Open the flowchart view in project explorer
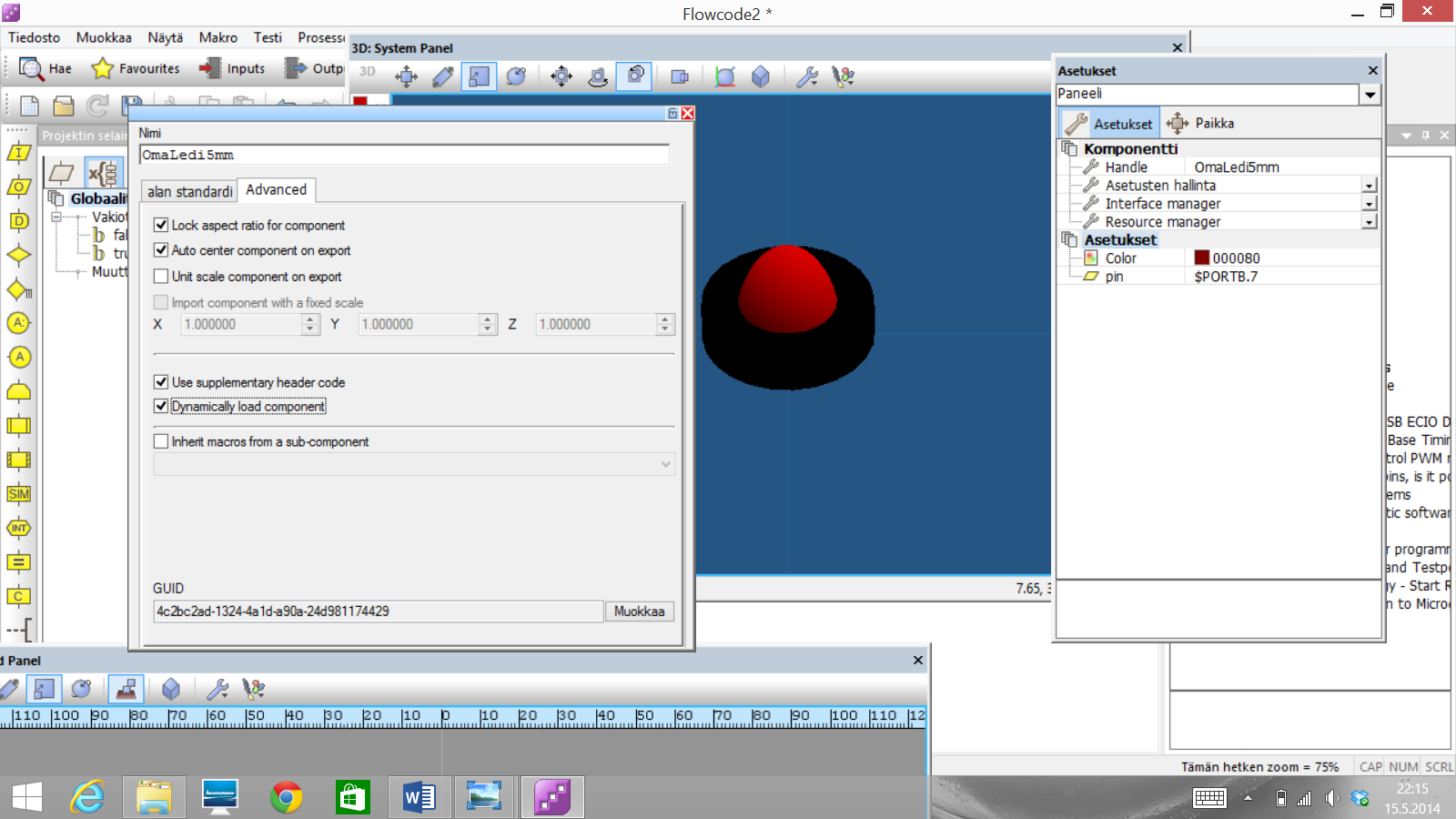Screen dimensions: 1456x819 point(61,172)
